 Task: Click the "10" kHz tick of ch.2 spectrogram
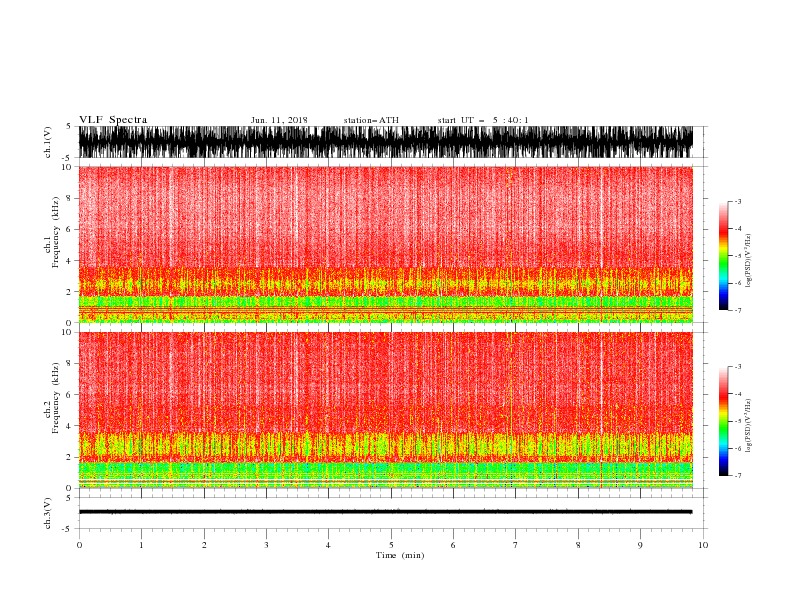[x=67, y=332]
